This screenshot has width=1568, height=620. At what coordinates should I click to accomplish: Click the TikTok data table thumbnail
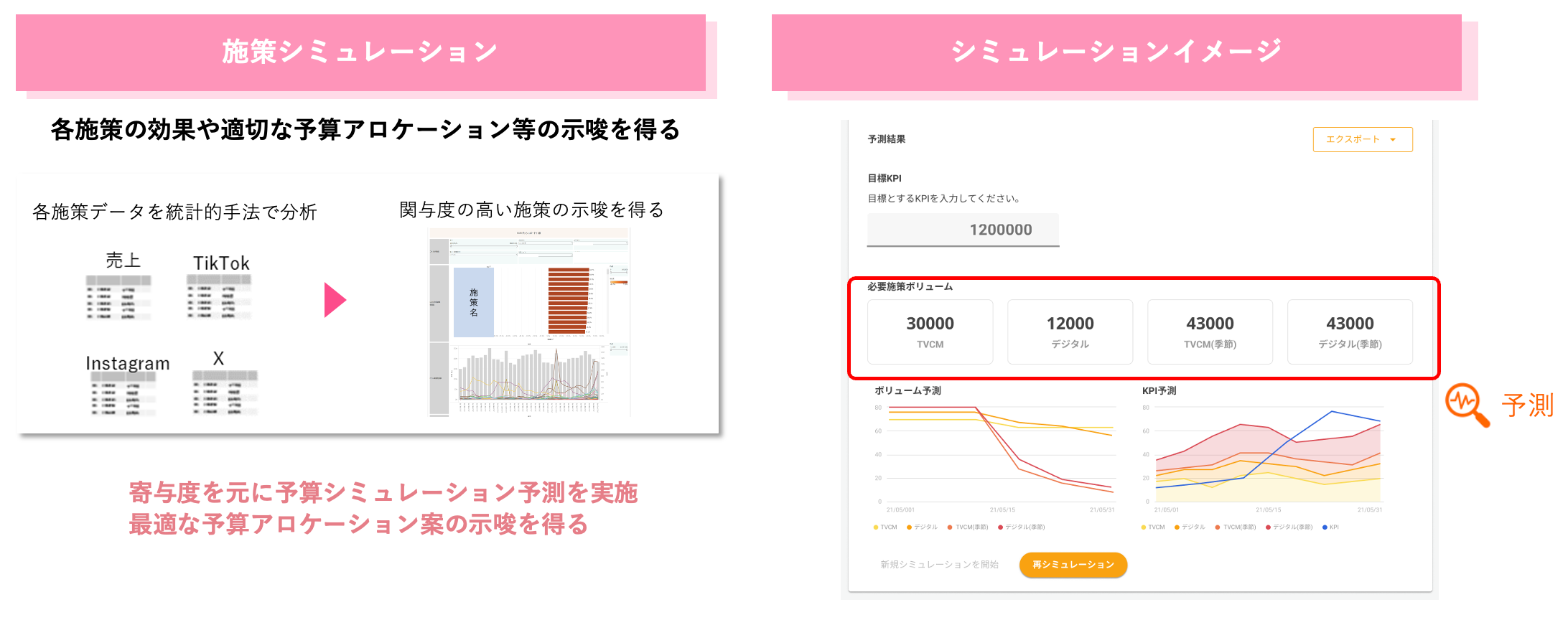220,296
